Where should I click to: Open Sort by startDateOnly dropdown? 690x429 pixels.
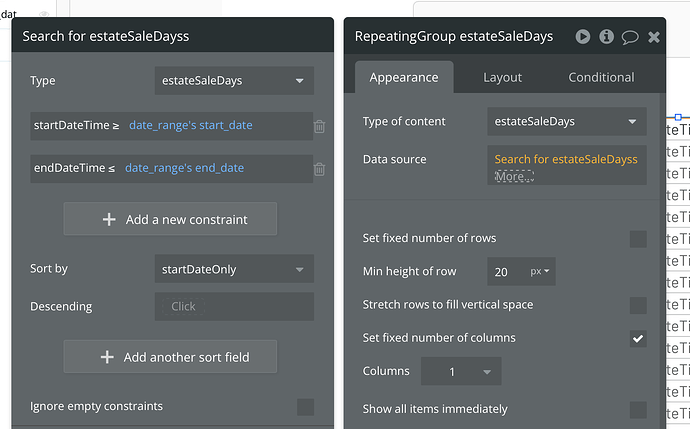click(234, 269)
